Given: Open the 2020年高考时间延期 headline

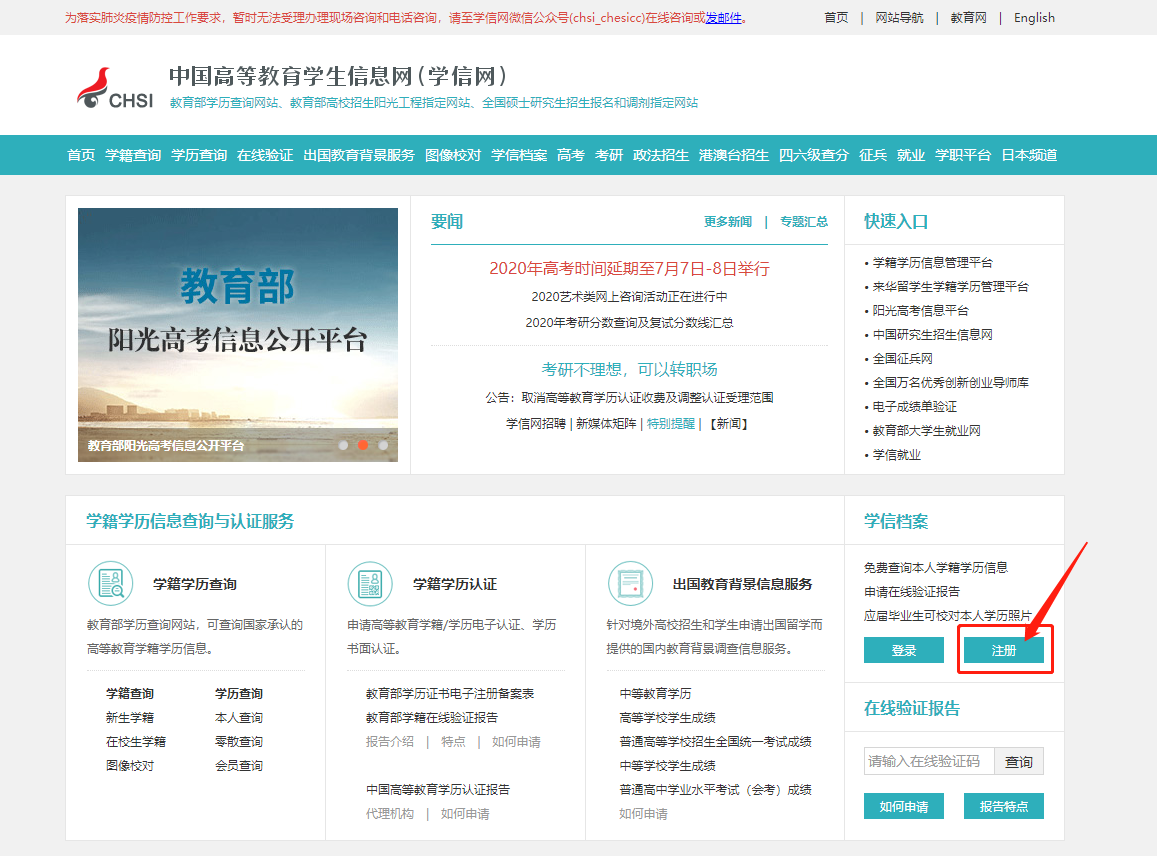Looking at the screenshot, I should (x=629, y=268).
